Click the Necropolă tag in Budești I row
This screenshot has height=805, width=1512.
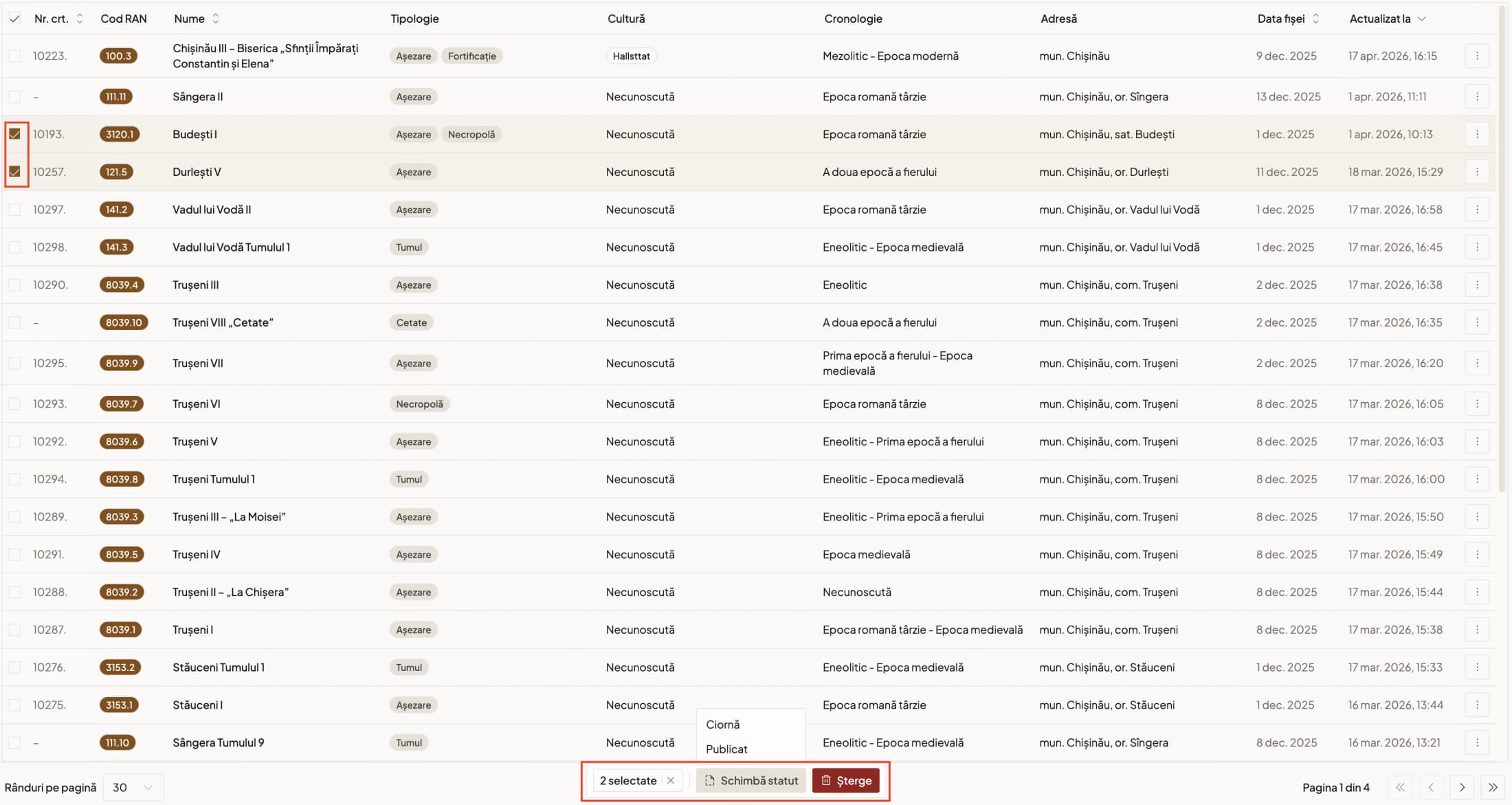click(x=471, y=134)
